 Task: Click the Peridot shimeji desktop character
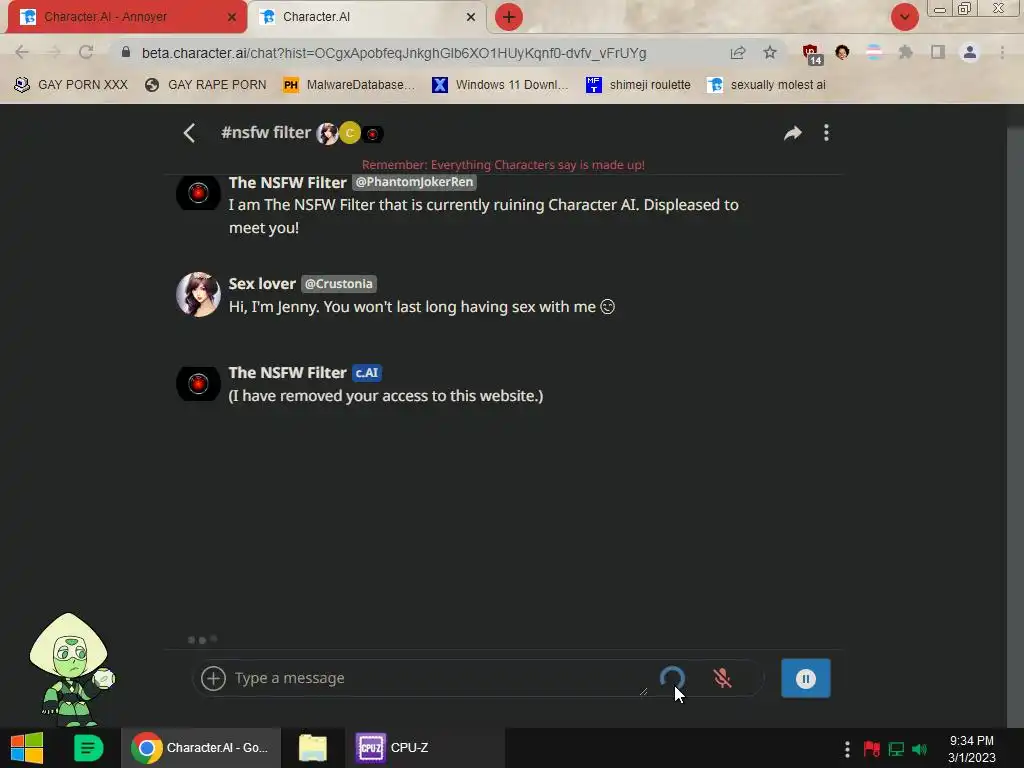coord(71,669)
